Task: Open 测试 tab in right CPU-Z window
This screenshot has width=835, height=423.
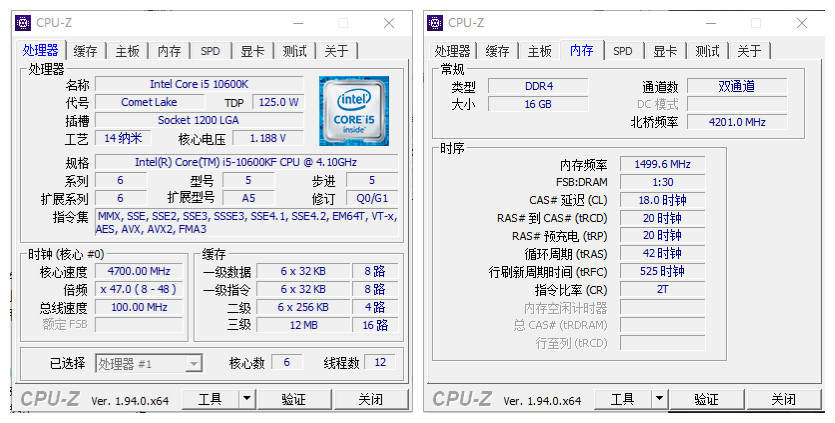Action: tap(707, 51)
